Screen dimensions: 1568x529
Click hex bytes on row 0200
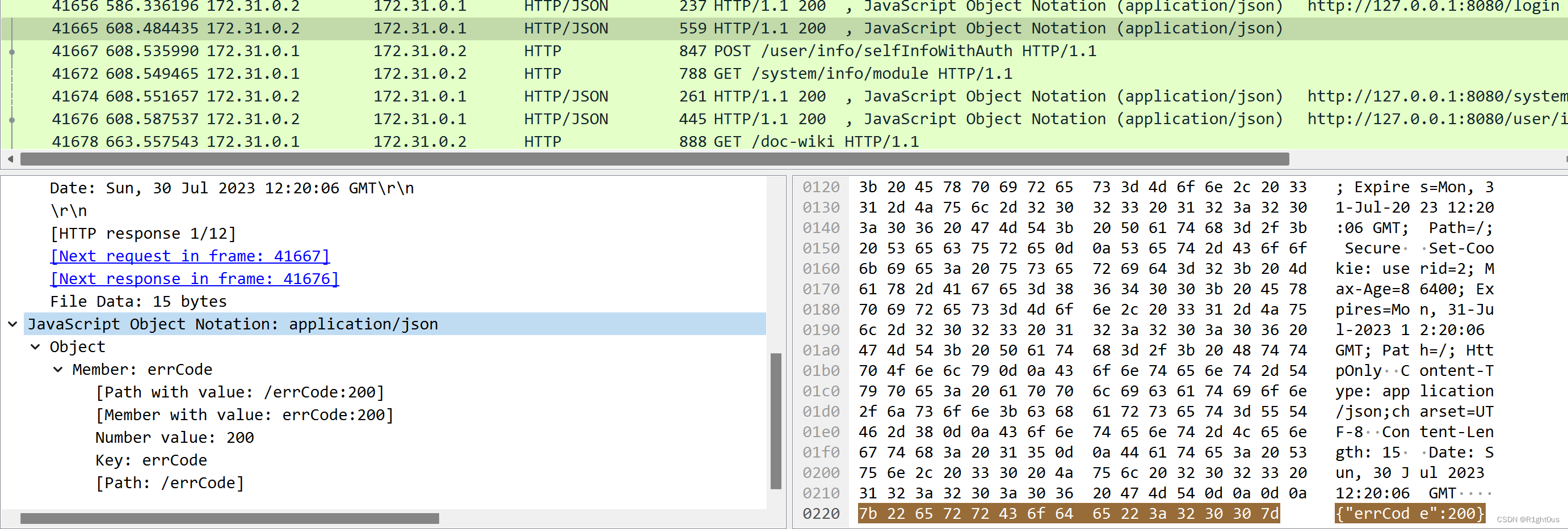(x=1082, y=472)
